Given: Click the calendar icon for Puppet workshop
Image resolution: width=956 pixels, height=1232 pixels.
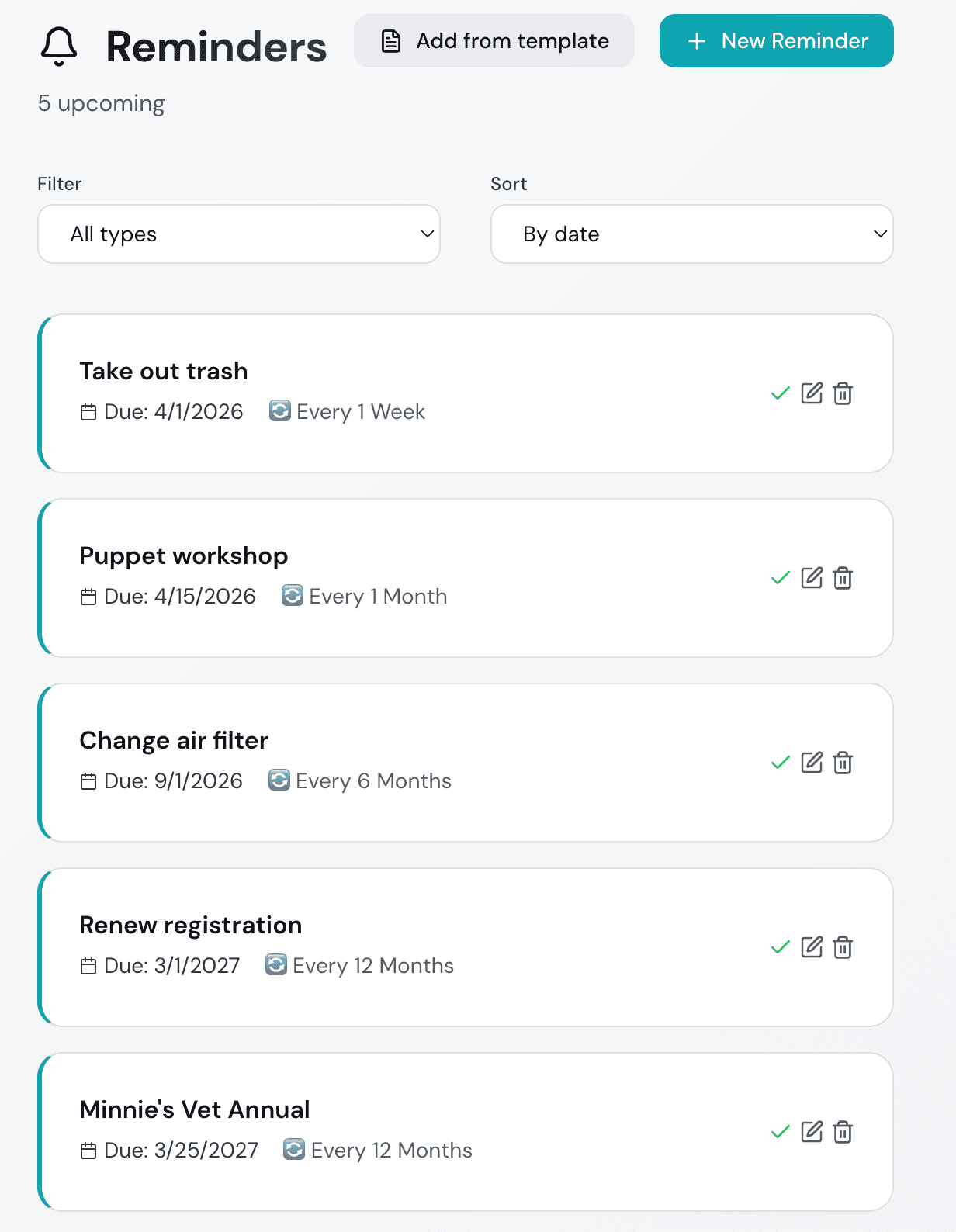Looking at the screenshot, I should 88,597.
